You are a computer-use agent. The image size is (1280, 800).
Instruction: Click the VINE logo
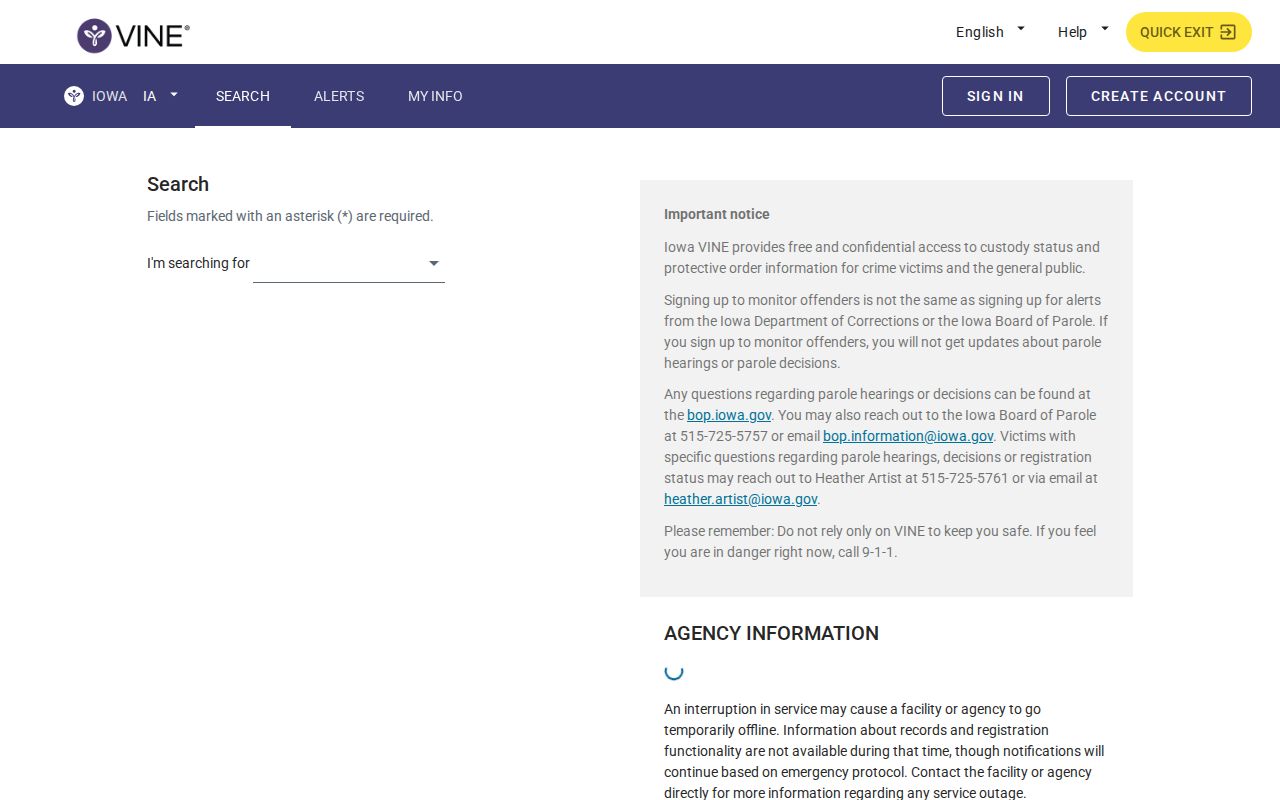(133, 35)
